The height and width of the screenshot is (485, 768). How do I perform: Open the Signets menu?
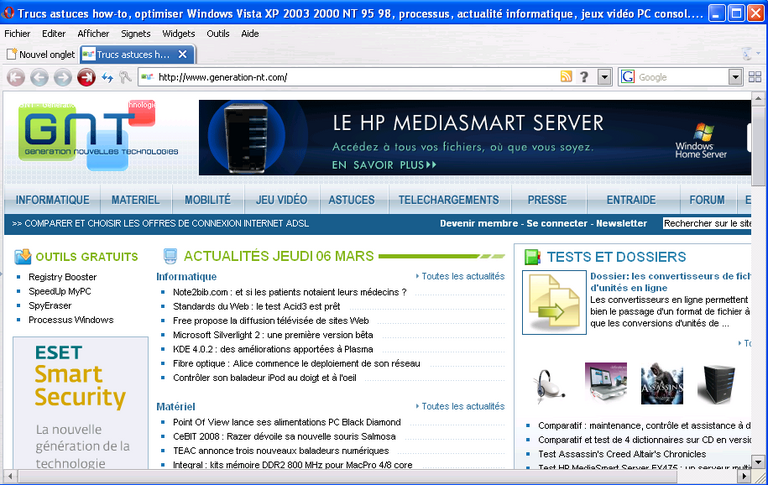(136, 33)
